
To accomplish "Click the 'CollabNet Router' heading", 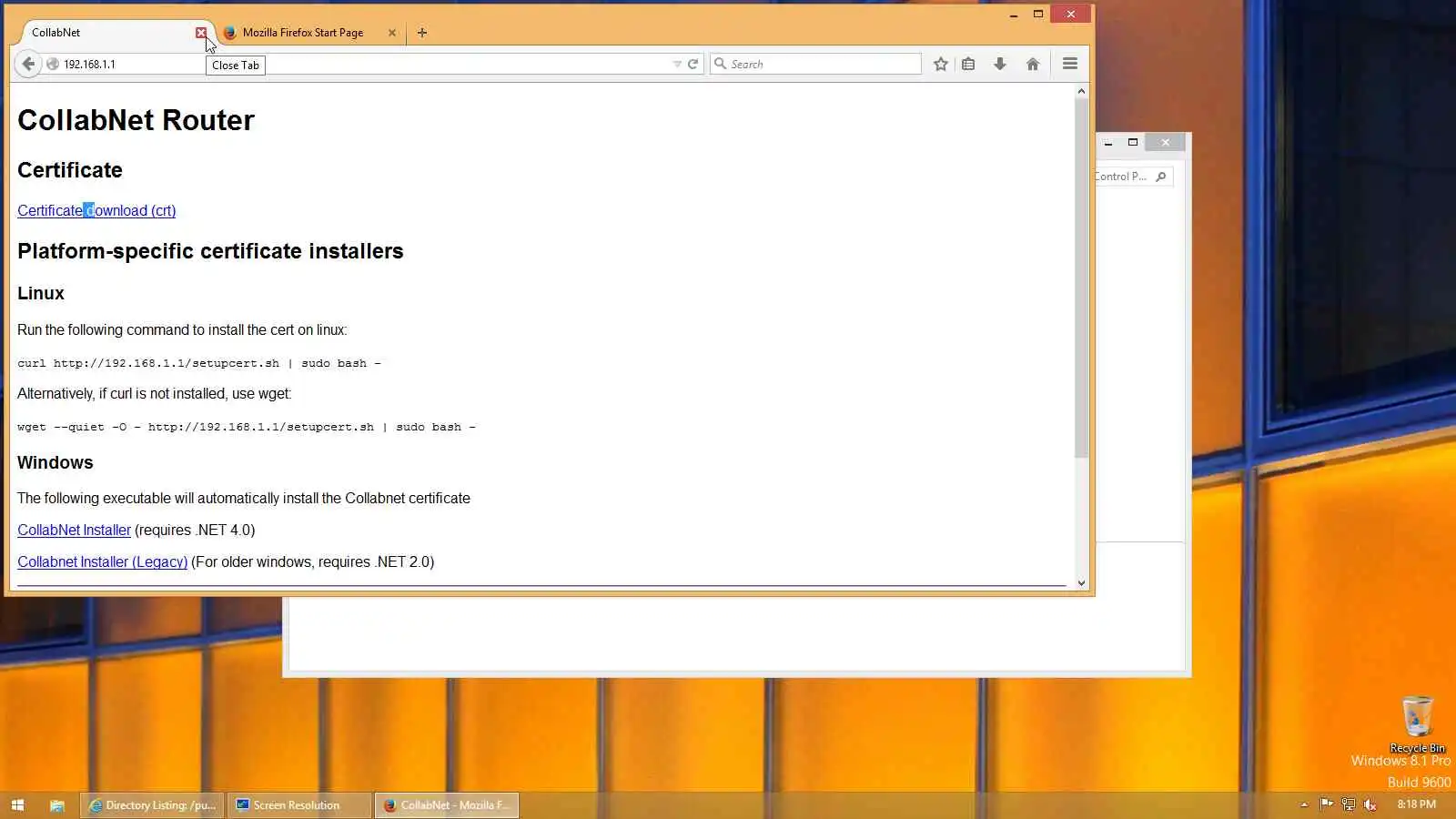I will [136, 120].
